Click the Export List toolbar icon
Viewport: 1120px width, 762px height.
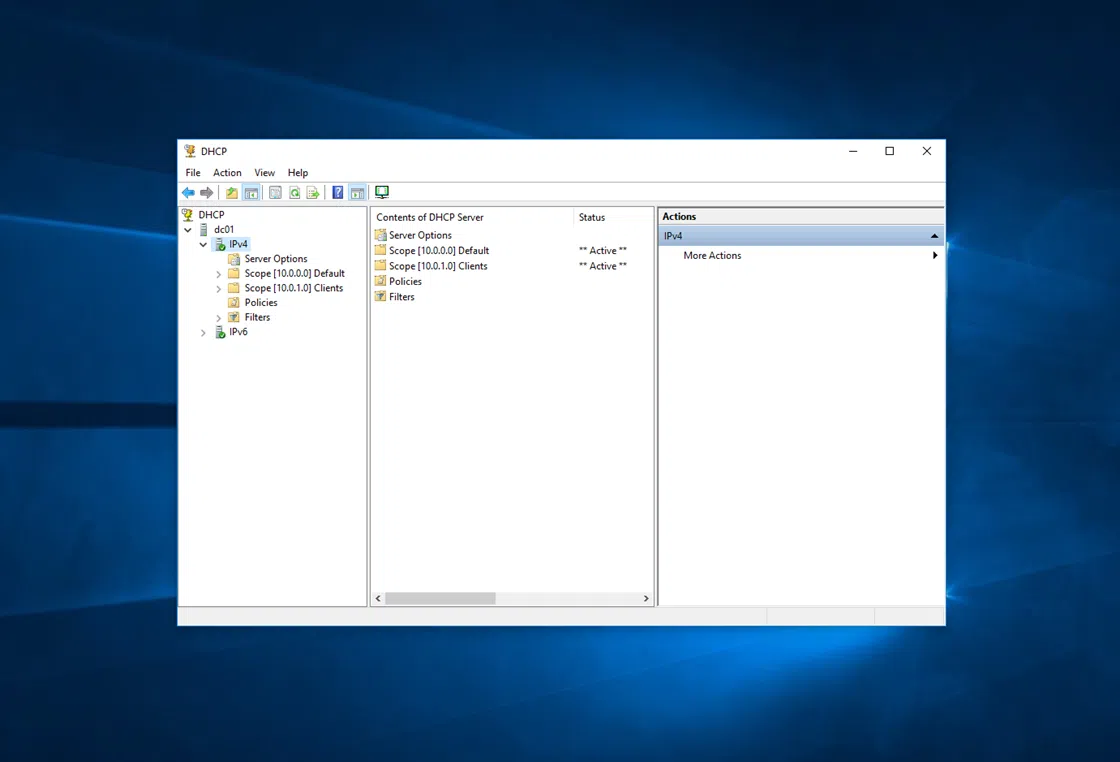point(313,192)
